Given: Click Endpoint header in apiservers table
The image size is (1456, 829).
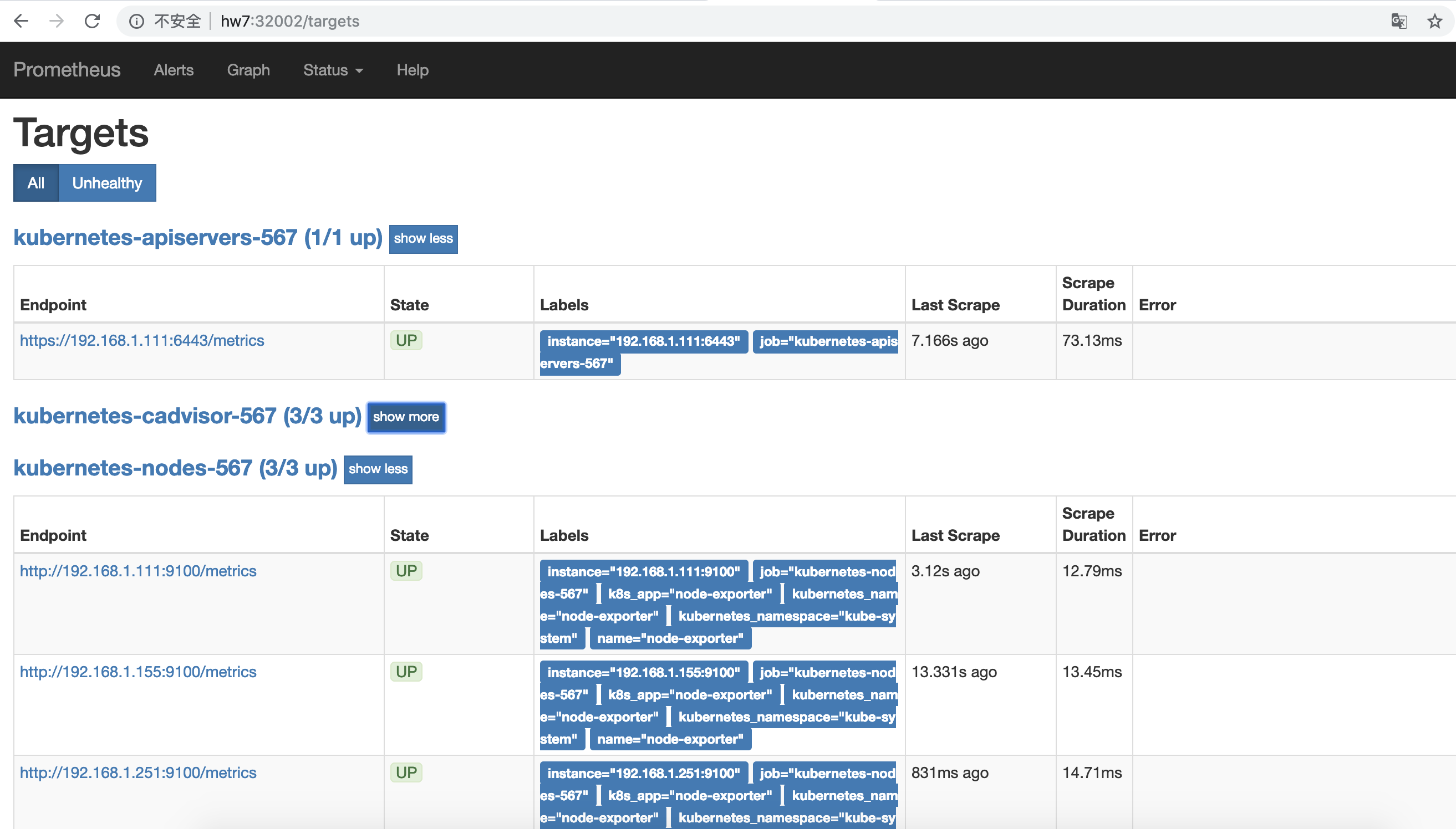Looking at the screenshot, I should click(x=53, y=305).
